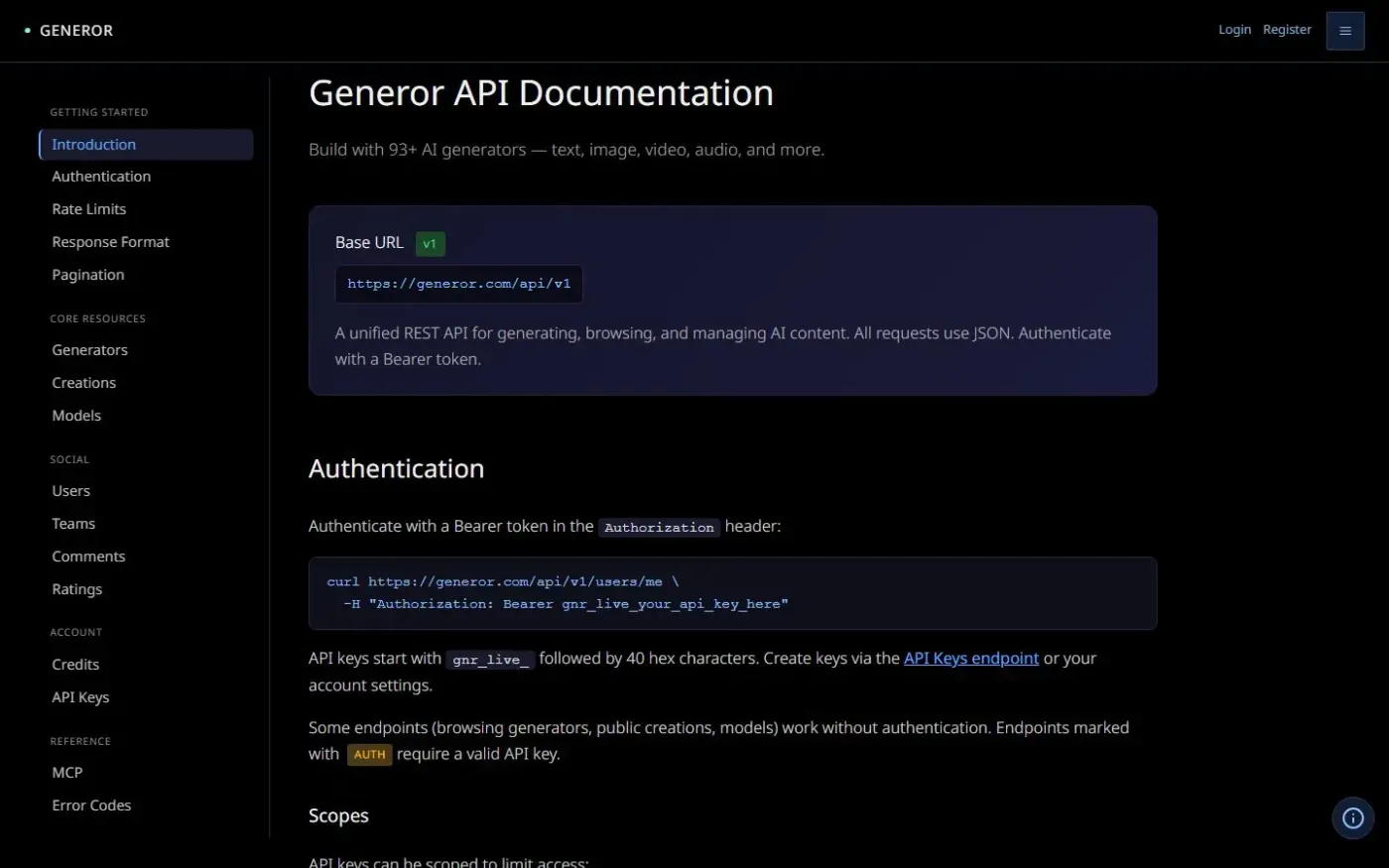Click the CORE RESOURCES sidebar heading
This screenshot has width=1389, height=868.
[x=97, y=318]
